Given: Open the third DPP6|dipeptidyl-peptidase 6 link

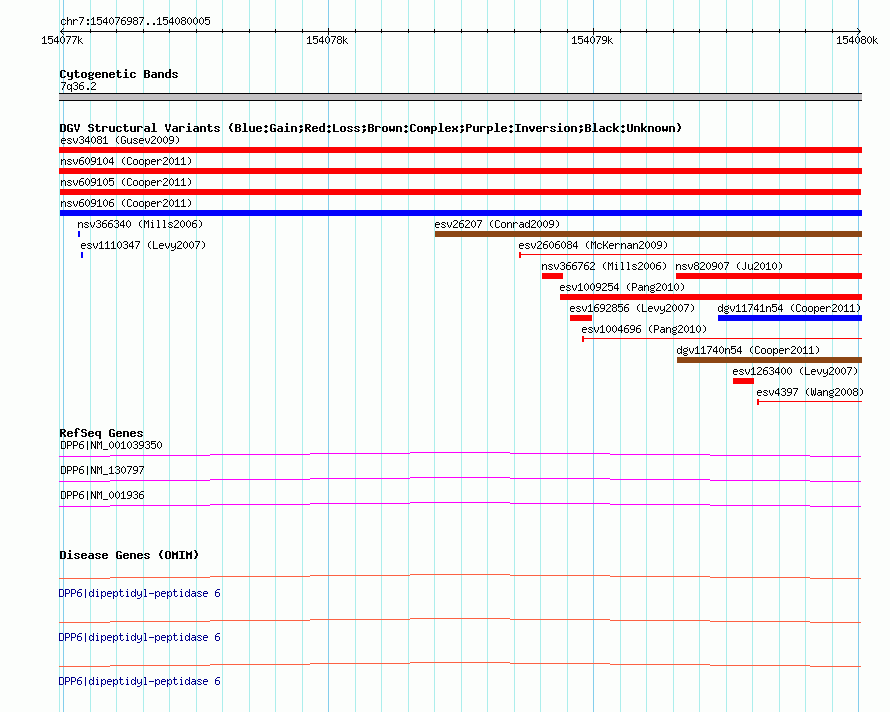Looking at the screenshot, I should tap(140, 681).
